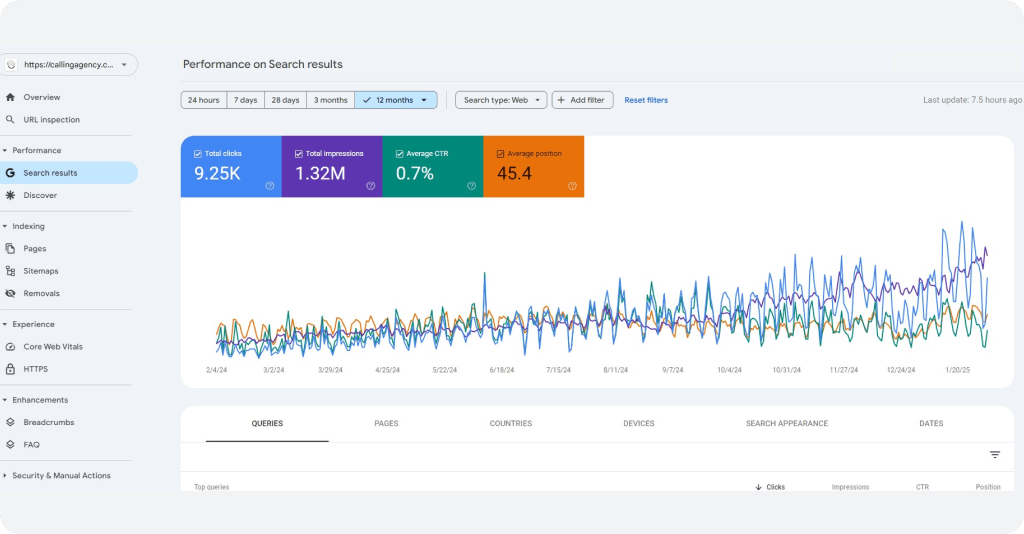This screenshot has height=534, width=1024.
Task: Sort table by Clicks column header
Action: [x=770, y=487]
